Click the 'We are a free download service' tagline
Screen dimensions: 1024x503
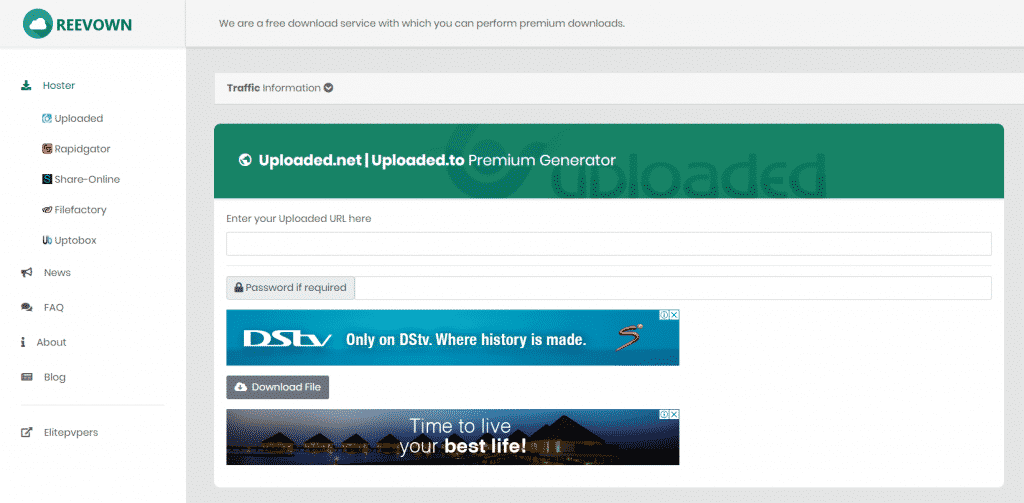(422, 24)
